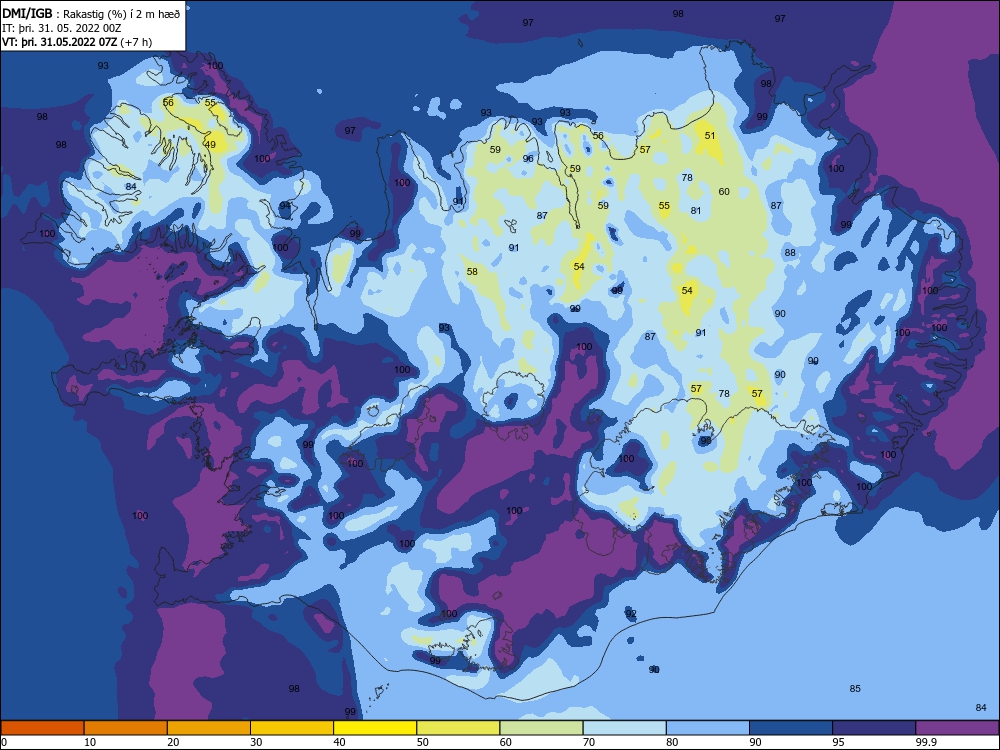The image size is (1000, 750).
Task: Select the golden 30–40 legend color segment
Action: point(292,728)
